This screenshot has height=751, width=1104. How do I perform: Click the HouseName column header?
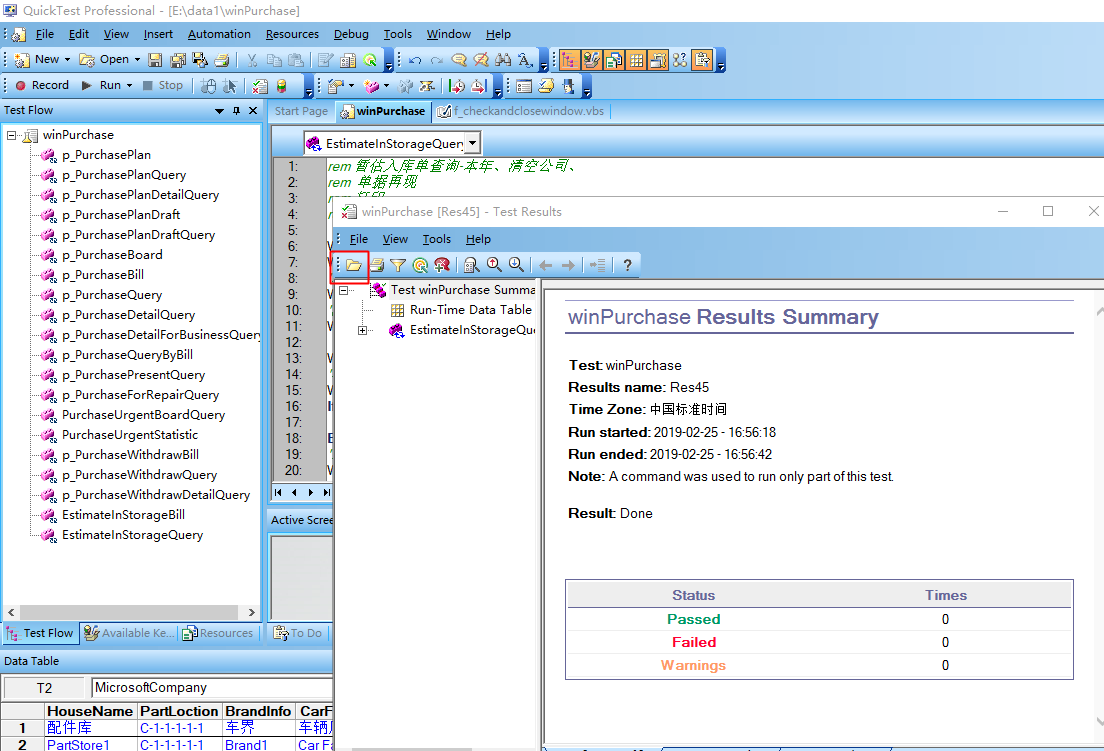click(91, 711)
